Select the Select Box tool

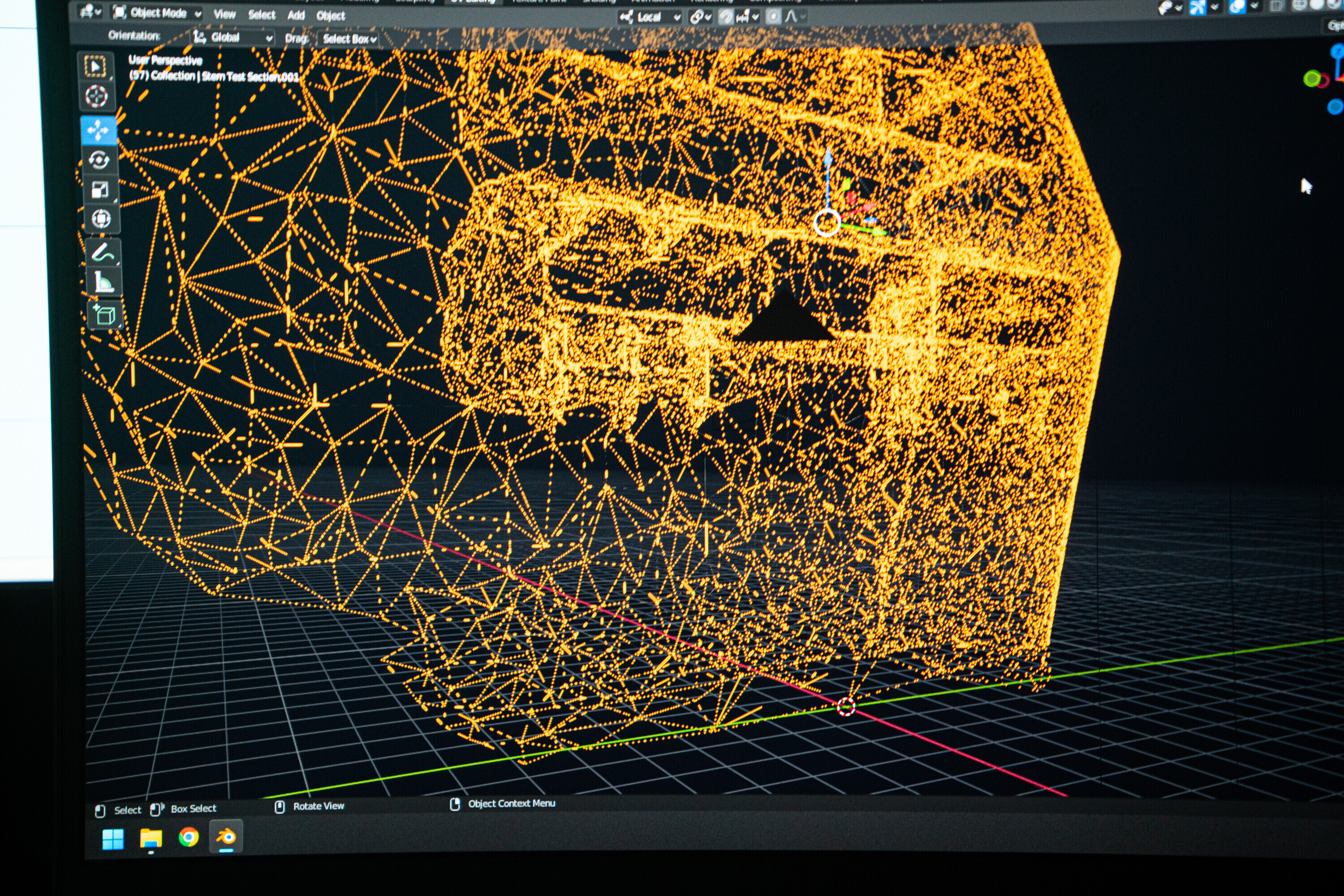click(x=95, y=67)
